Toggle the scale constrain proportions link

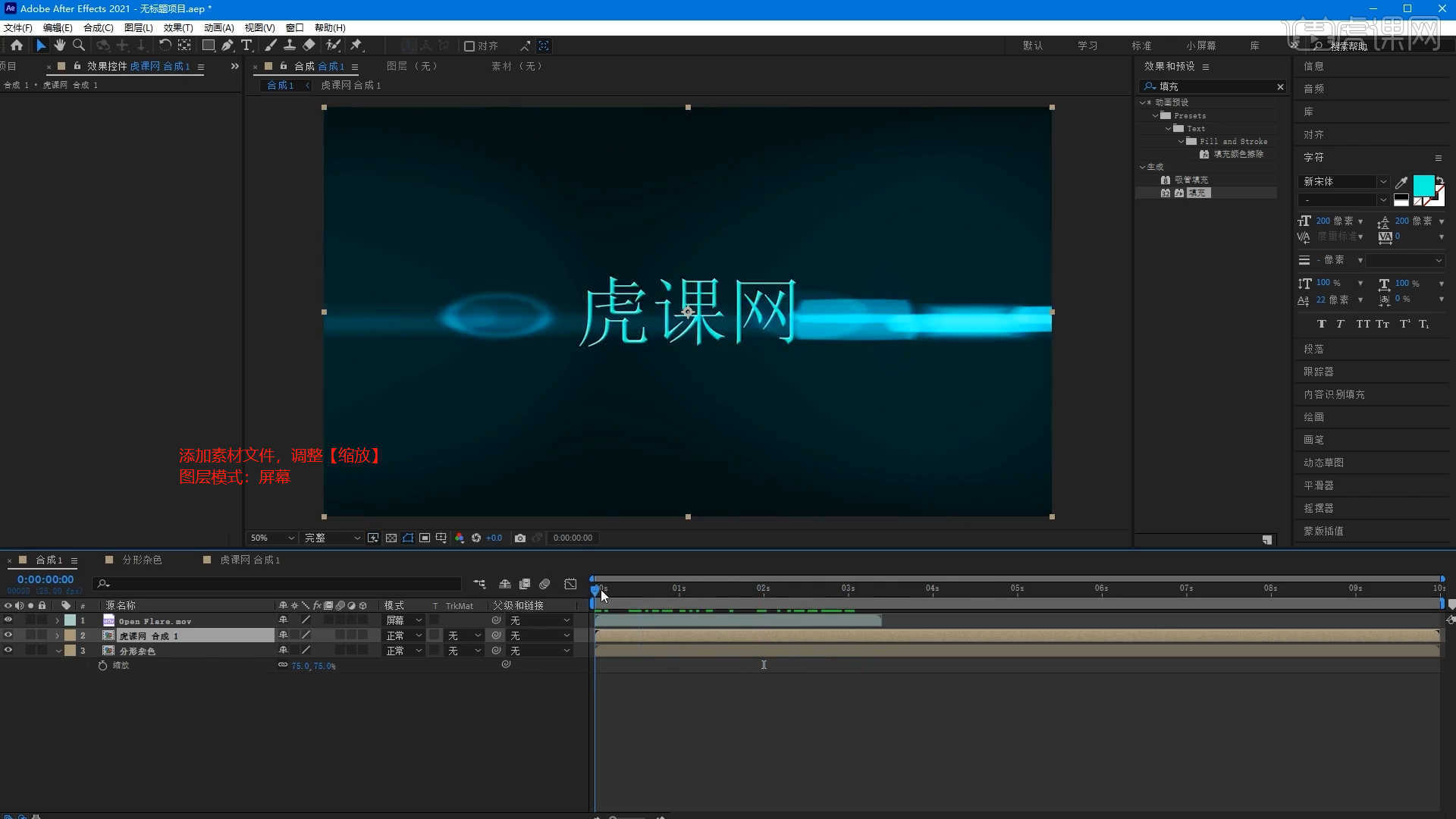click(x=283, y=665)
